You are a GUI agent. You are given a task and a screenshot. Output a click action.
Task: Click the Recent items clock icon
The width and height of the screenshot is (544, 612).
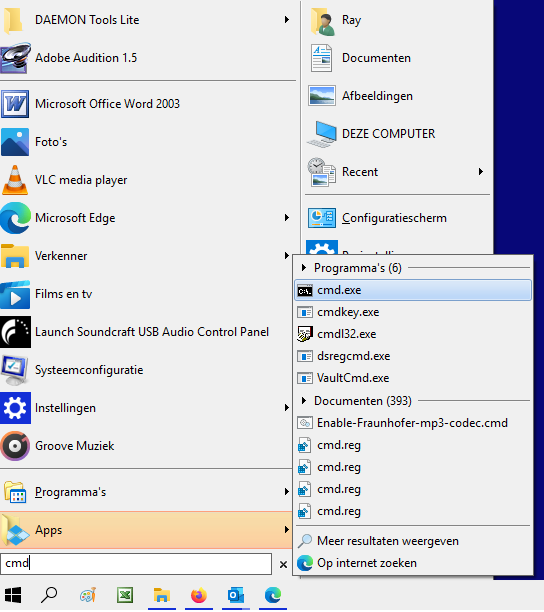[322, 172]
